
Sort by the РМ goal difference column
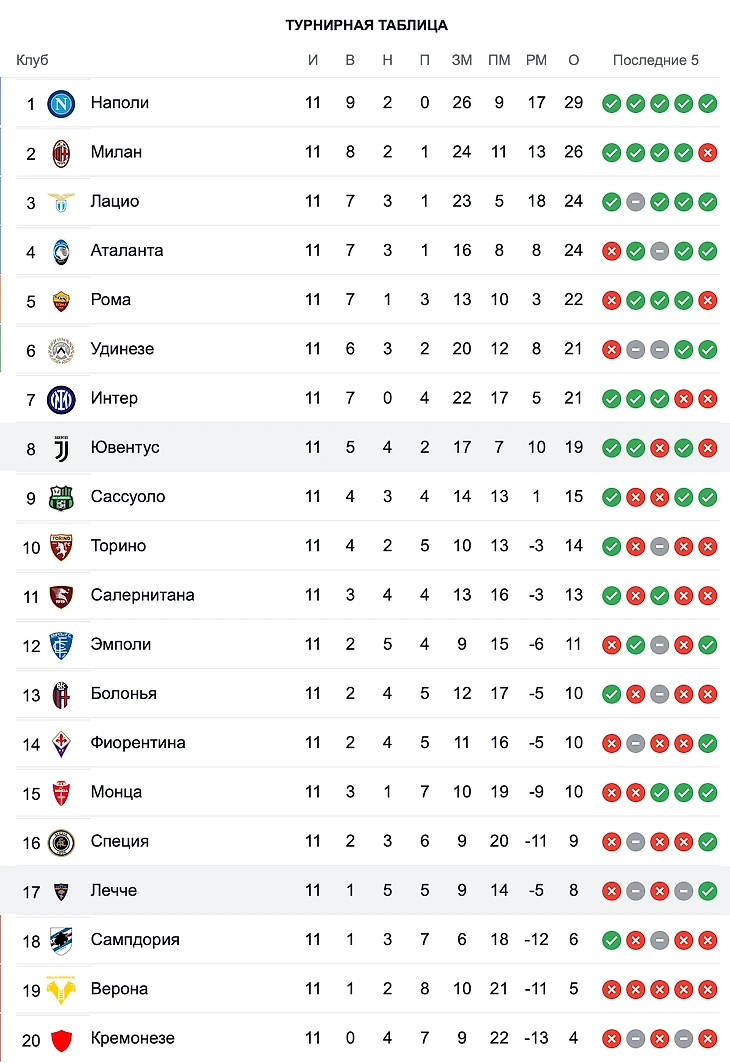click(x=536, y=60)
